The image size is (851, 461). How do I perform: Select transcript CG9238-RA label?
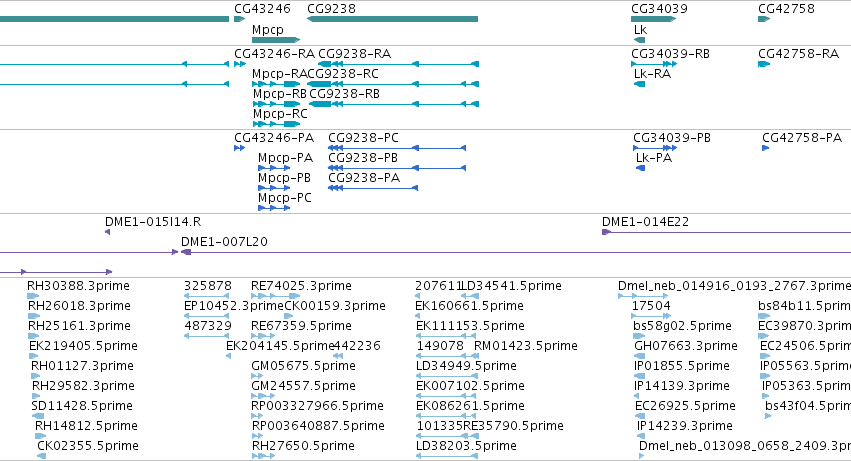coord(354,54)
